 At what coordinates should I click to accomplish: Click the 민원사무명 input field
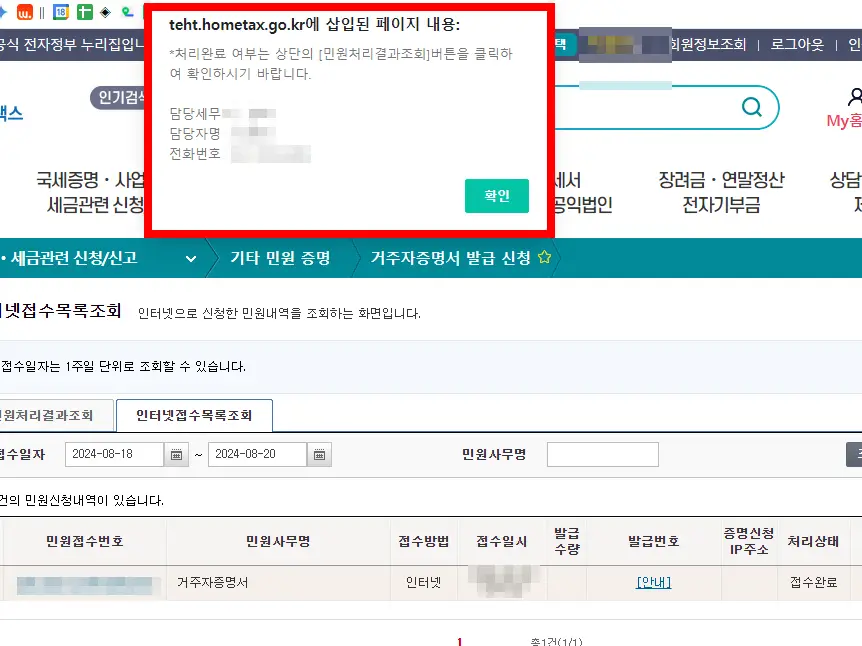(x=603, y=454)
